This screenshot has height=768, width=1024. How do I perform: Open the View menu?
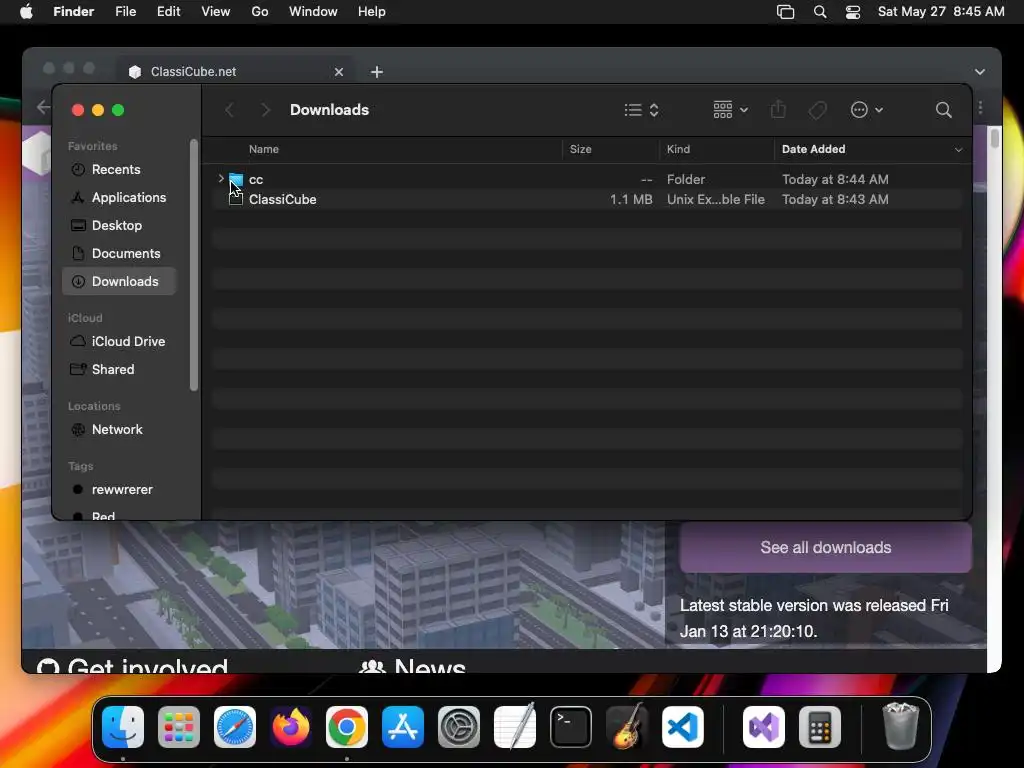[216, 12]
